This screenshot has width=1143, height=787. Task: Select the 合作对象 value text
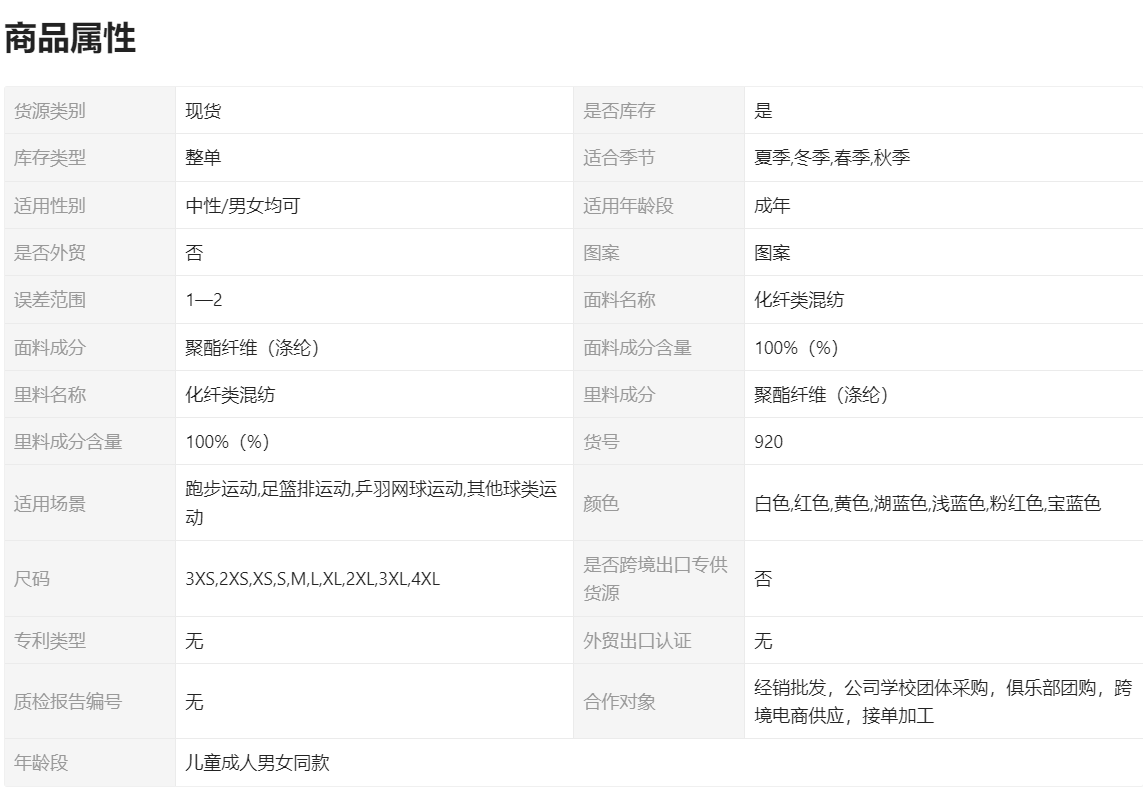point(943,701)
